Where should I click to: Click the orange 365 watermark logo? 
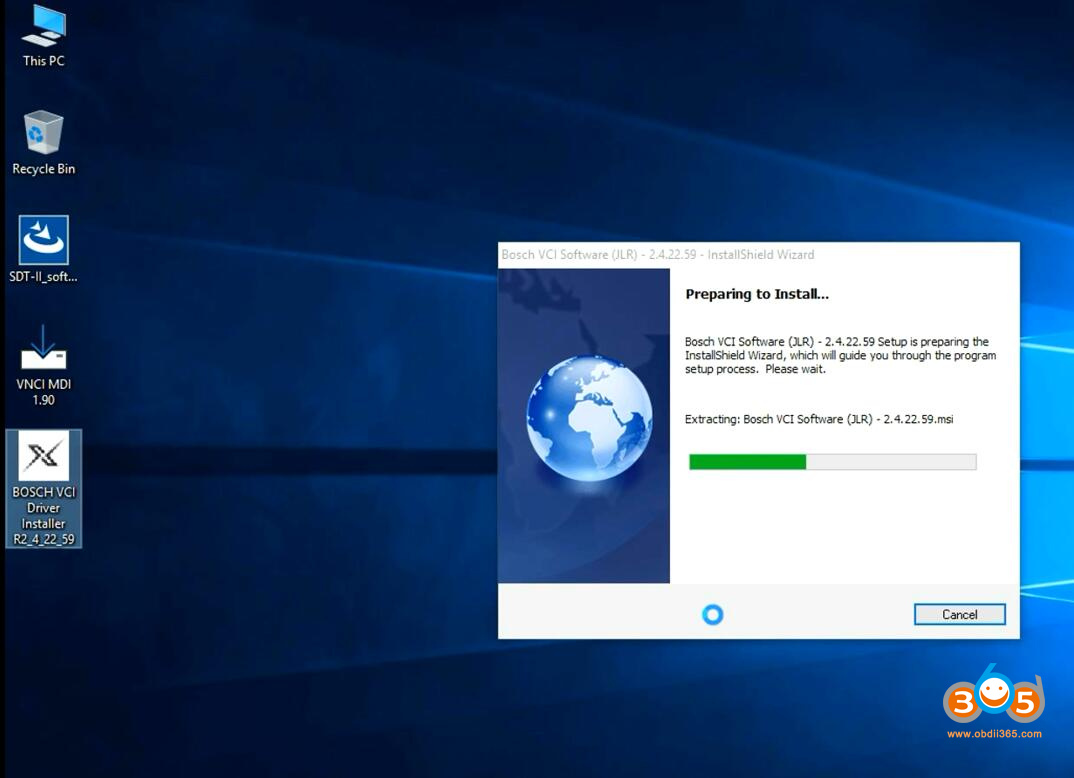[993, 700]
